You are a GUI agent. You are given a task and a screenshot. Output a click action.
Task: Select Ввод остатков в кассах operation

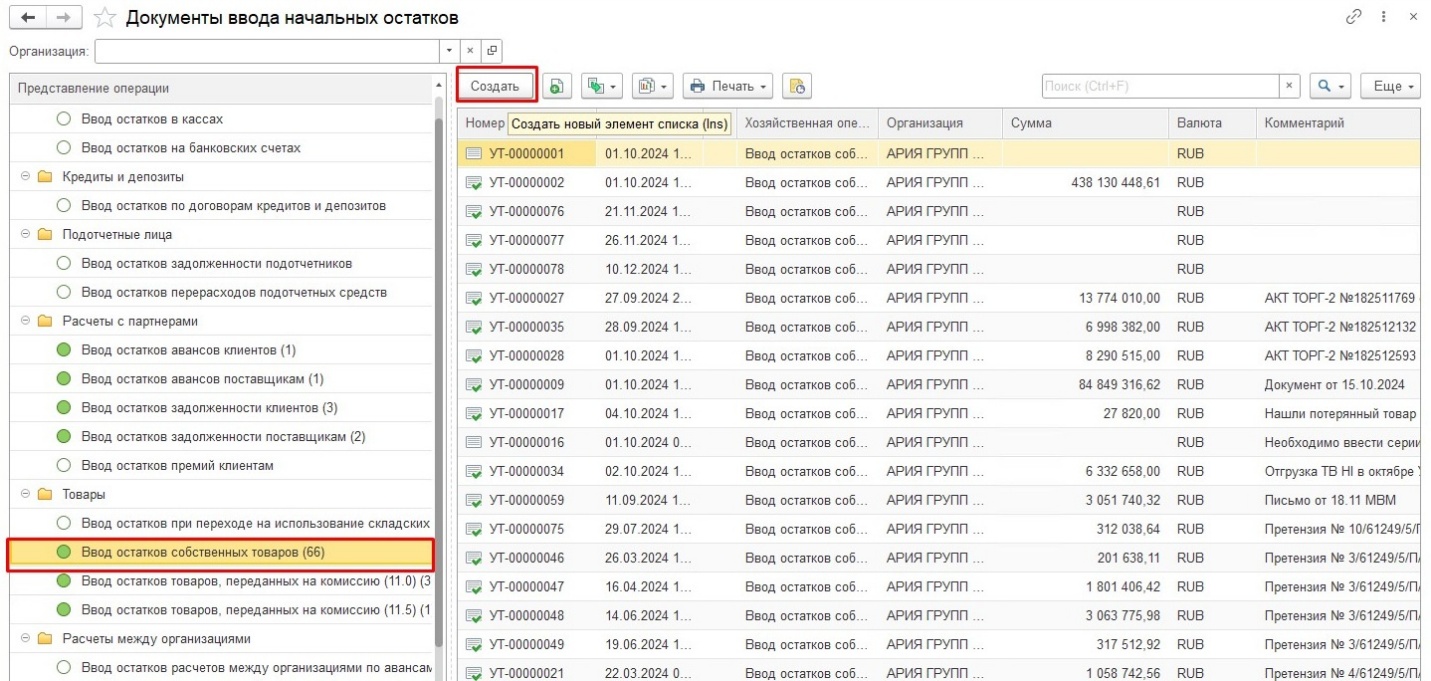click(x=152, y=119)
